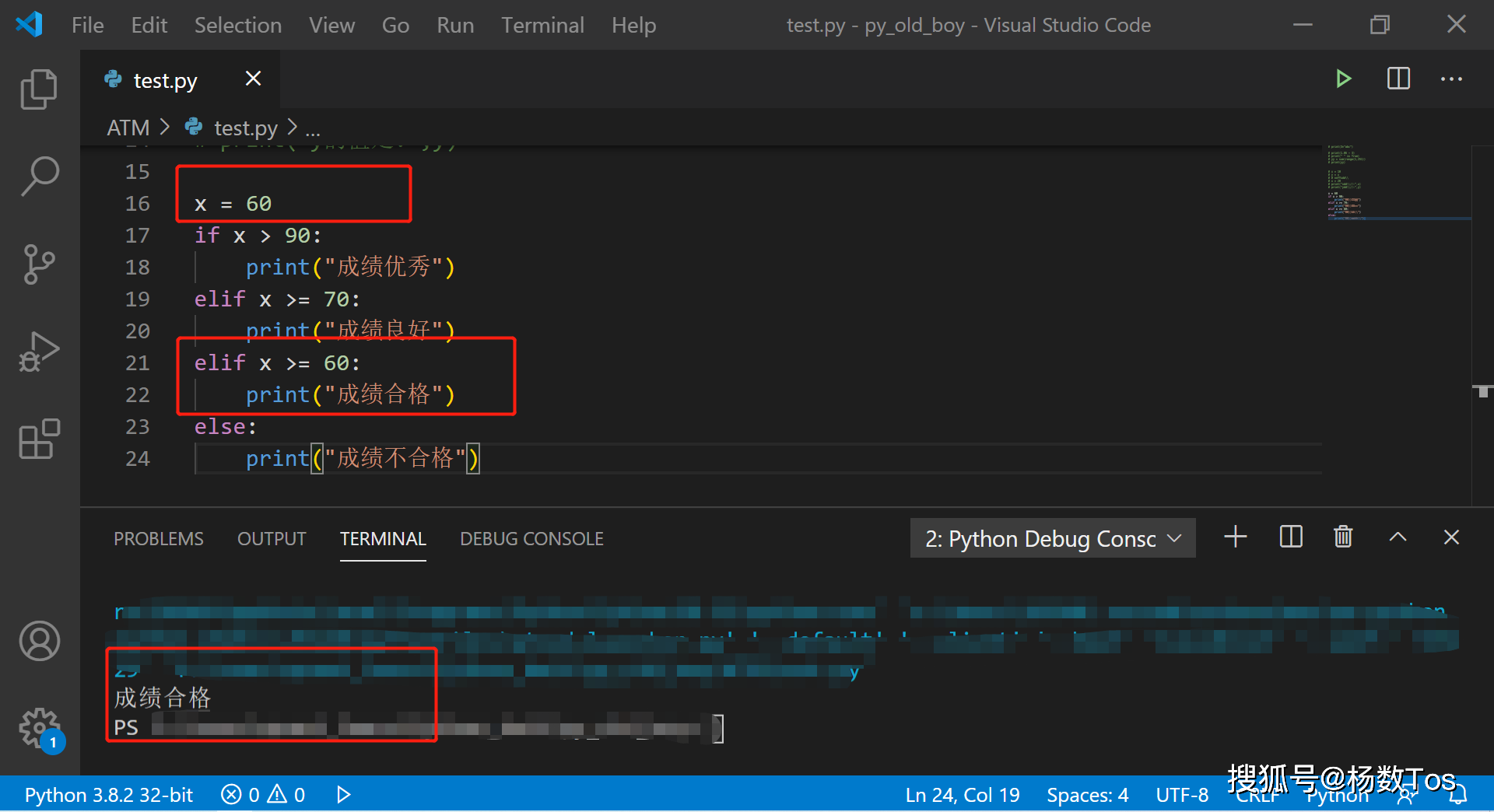
Task: Click the status bar debug play icon
Action: [x=343, y=795]
